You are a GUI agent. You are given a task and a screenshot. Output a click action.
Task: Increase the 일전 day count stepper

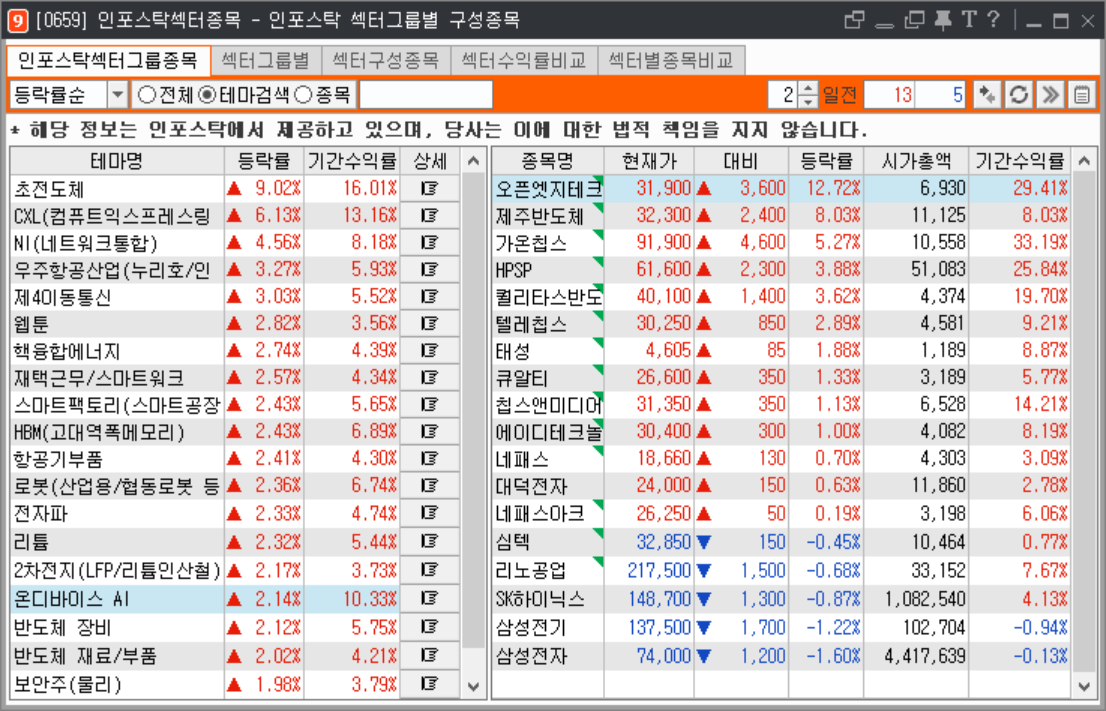click(x=808, y=88)
